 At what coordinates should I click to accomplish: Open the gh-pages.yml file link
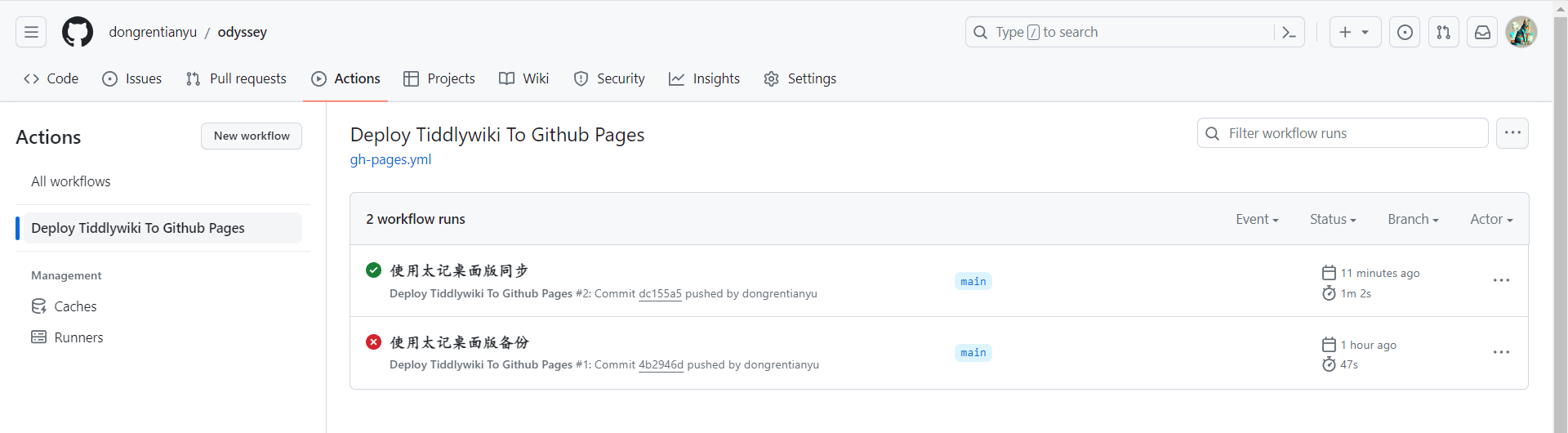click(x=390, y=159)
